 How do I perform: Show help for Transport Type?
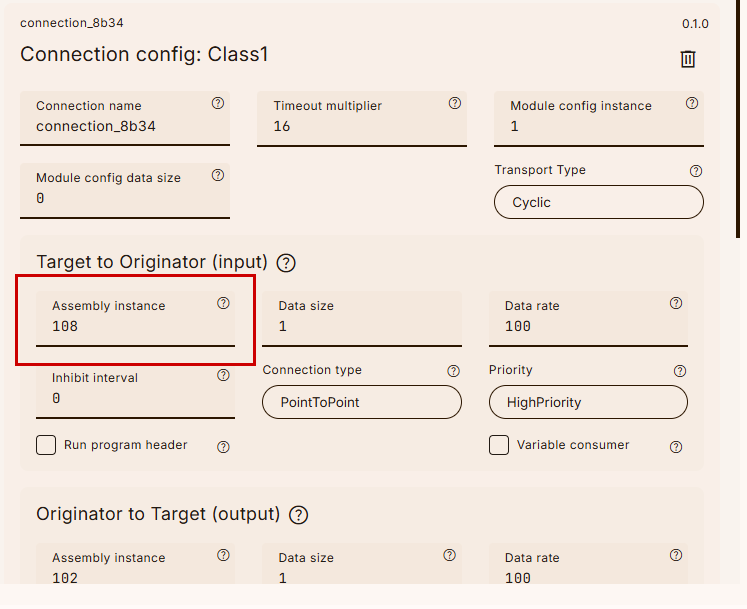[x=696, y=171]
